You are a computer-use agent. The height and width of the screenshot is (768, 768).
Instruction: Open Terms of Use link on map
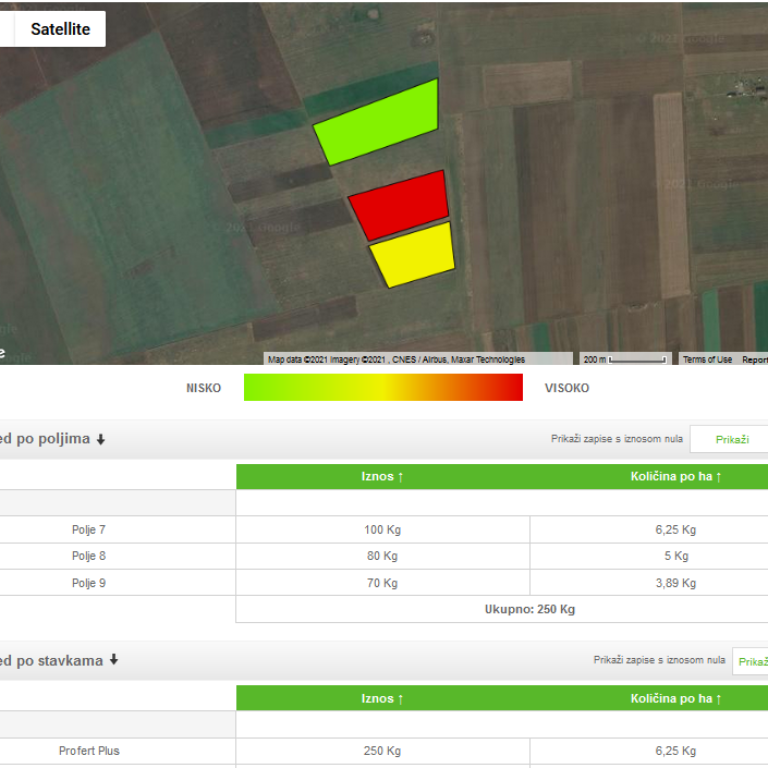tap(707, 360)
